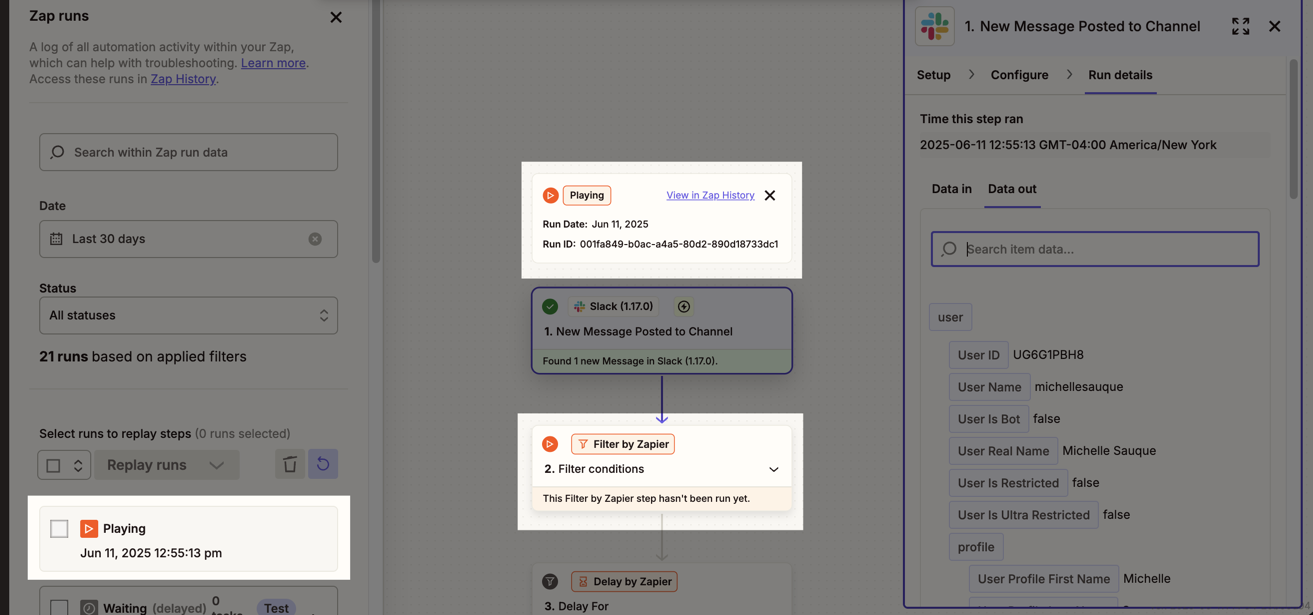Expand the Filter conditions chevron

[773, 469]
